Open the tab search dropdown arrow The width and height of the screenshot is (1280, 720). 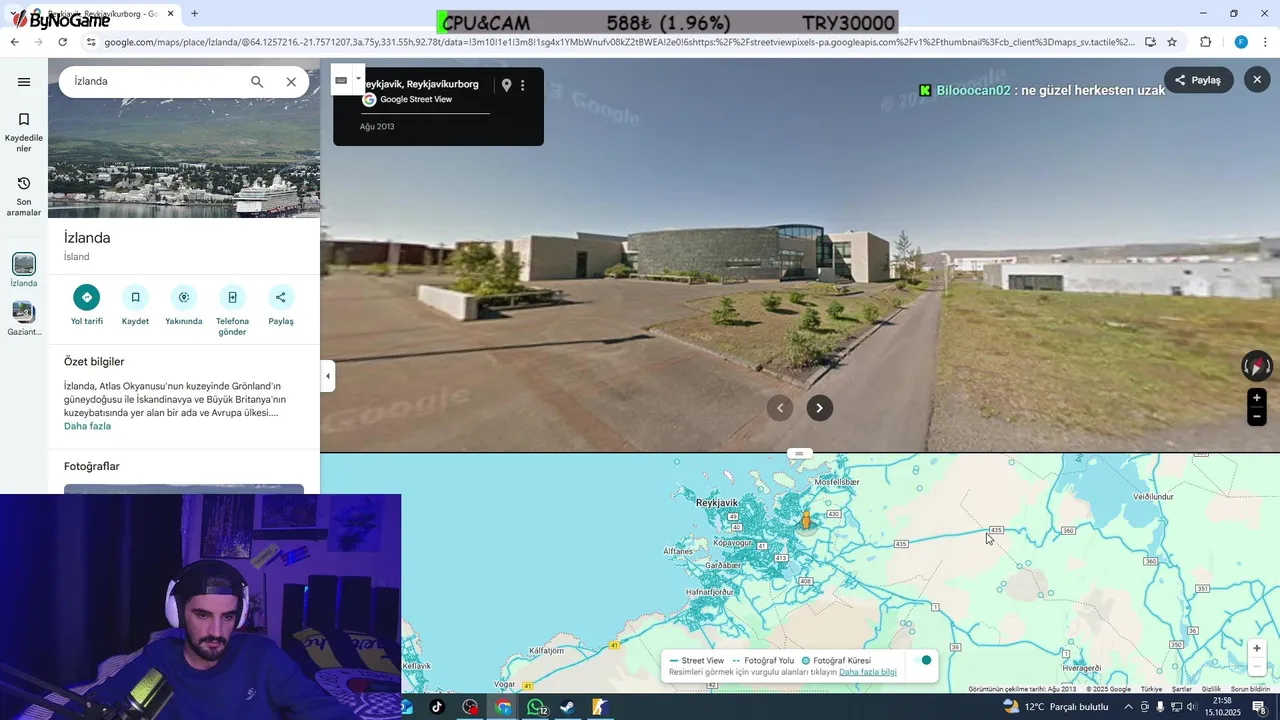12,14
